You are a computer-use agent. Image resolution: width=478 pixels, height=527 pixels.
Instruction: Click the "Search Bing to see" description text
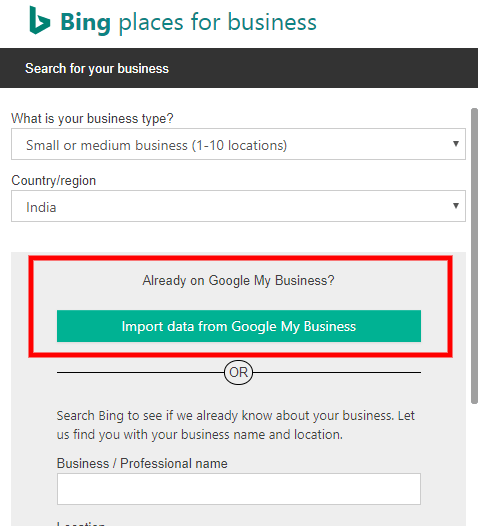click(235, 425)
